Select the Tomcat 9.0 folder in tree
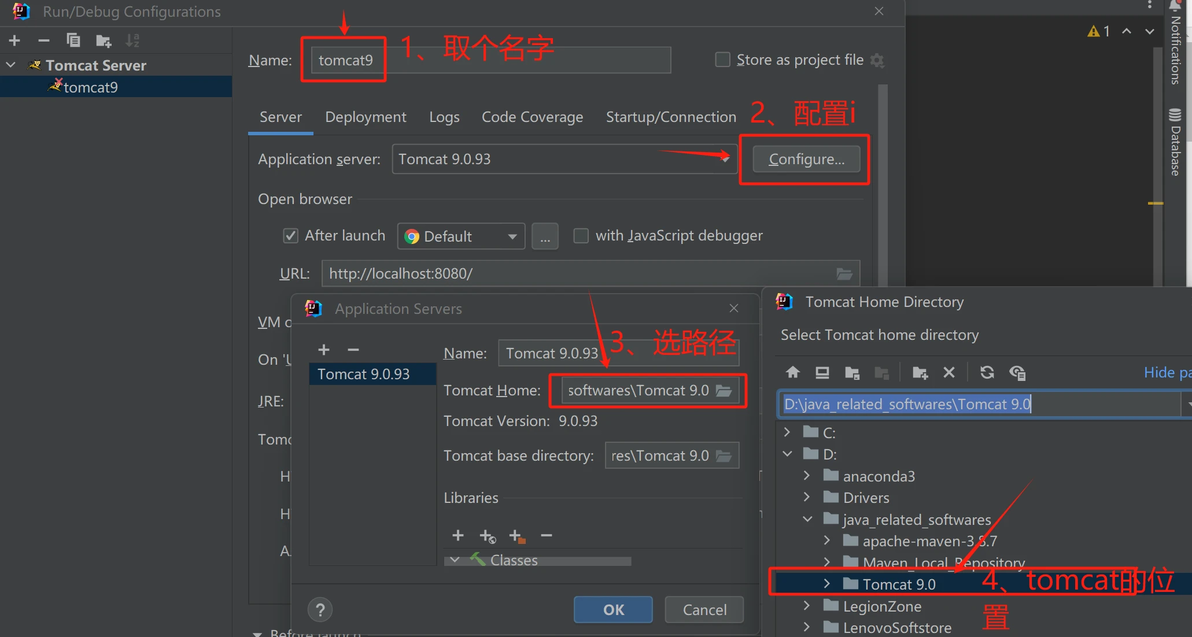1192x637 pixels. 899,584
